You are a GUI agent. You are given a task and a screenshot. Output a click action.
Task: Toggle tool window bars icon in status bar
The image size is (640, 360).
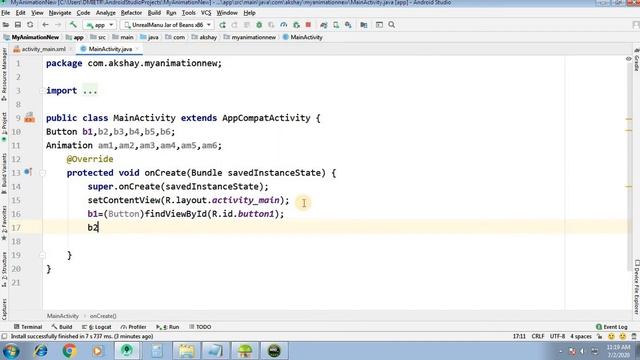(4, 336)
